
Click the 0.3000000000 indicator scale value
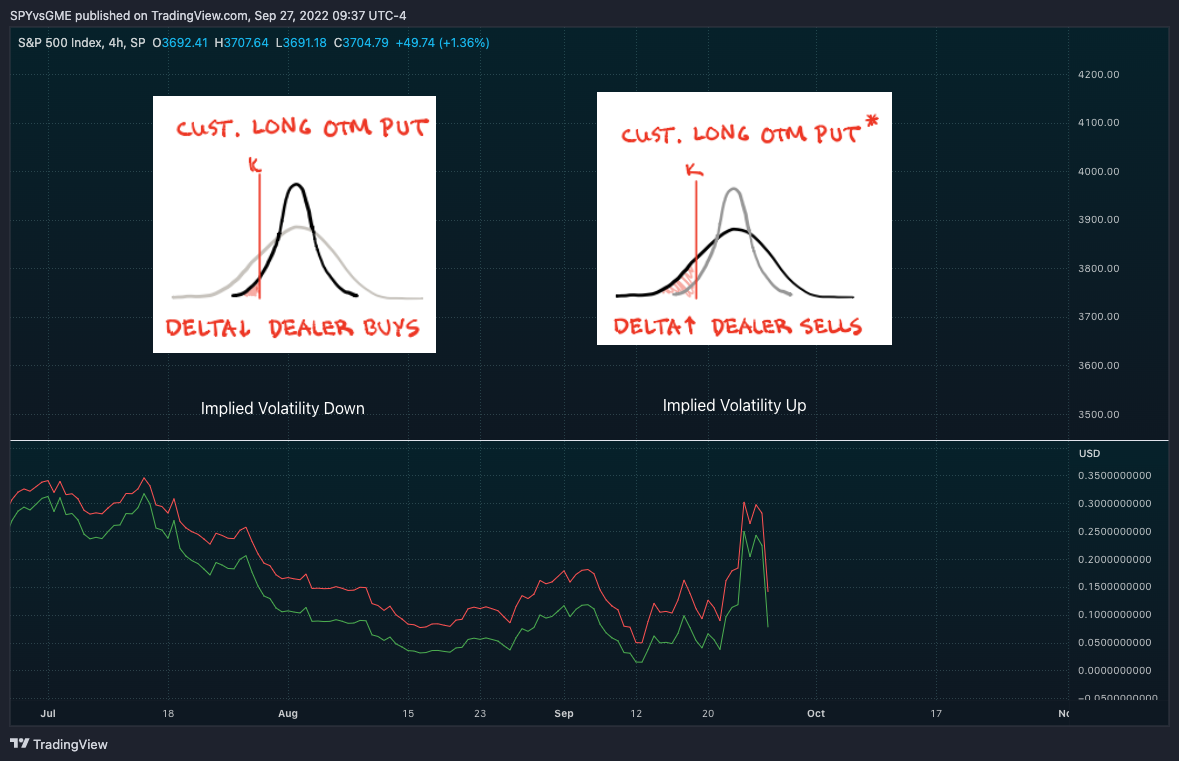point(1114,504)
